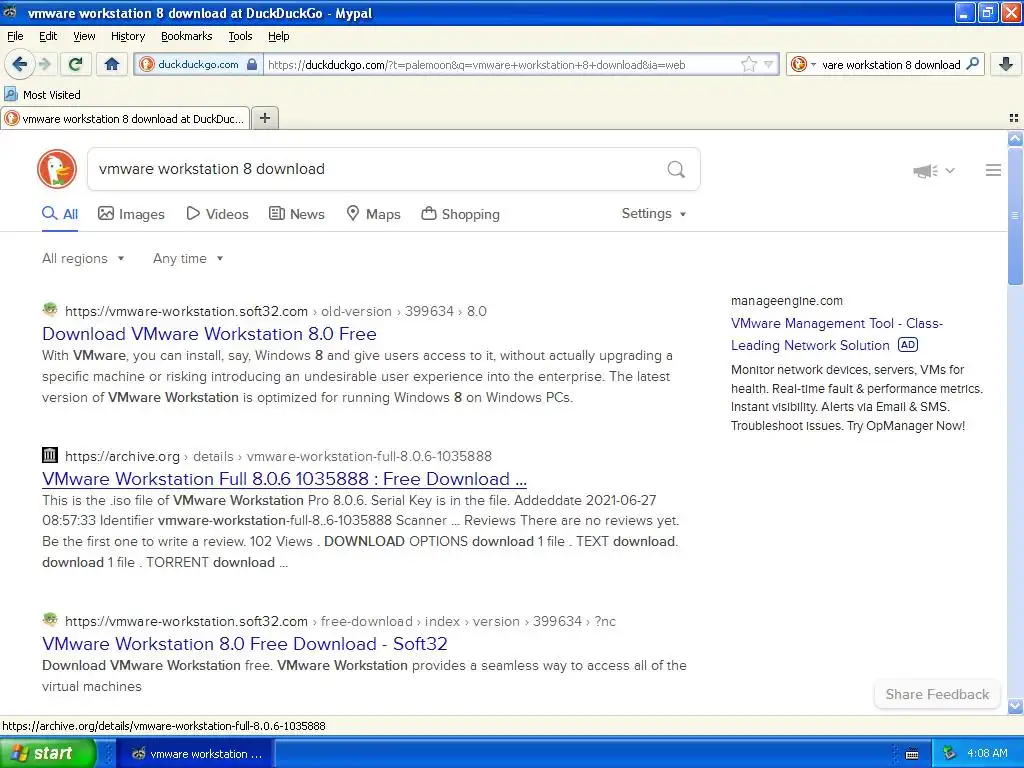
Task: Click the magnifier in the browser search box
Action: click(972, 63)
